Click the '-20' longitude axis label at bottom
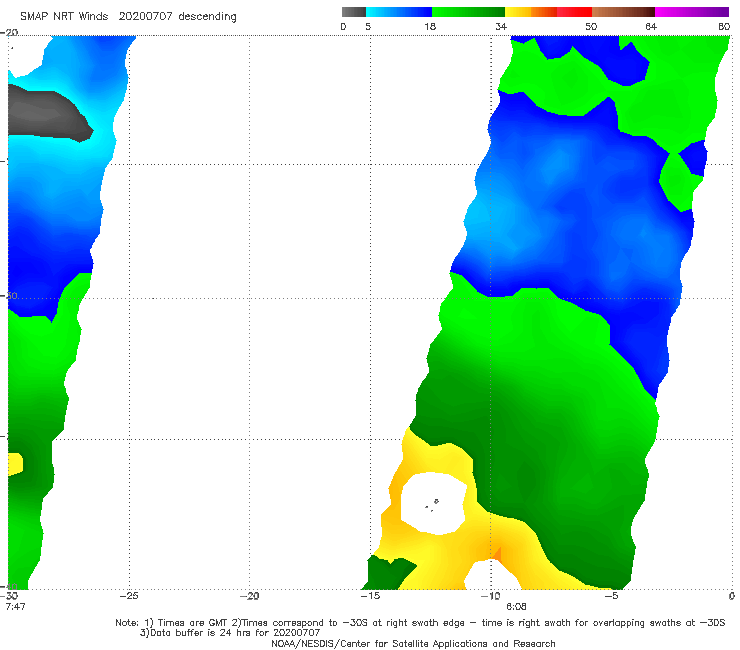Image resolution: width=740 pixels, height=650 pixels. pos(249,596)
